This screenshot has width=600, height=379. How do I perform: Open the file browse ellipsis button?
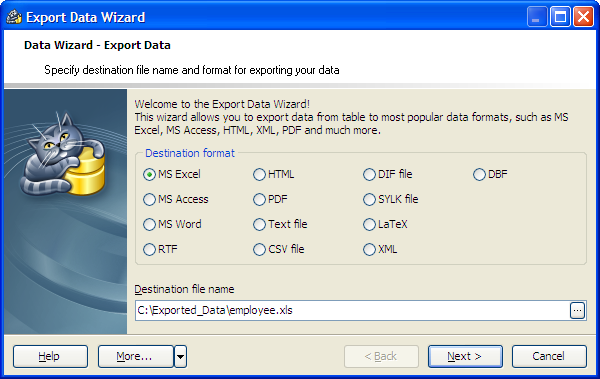tap(577, 310)
